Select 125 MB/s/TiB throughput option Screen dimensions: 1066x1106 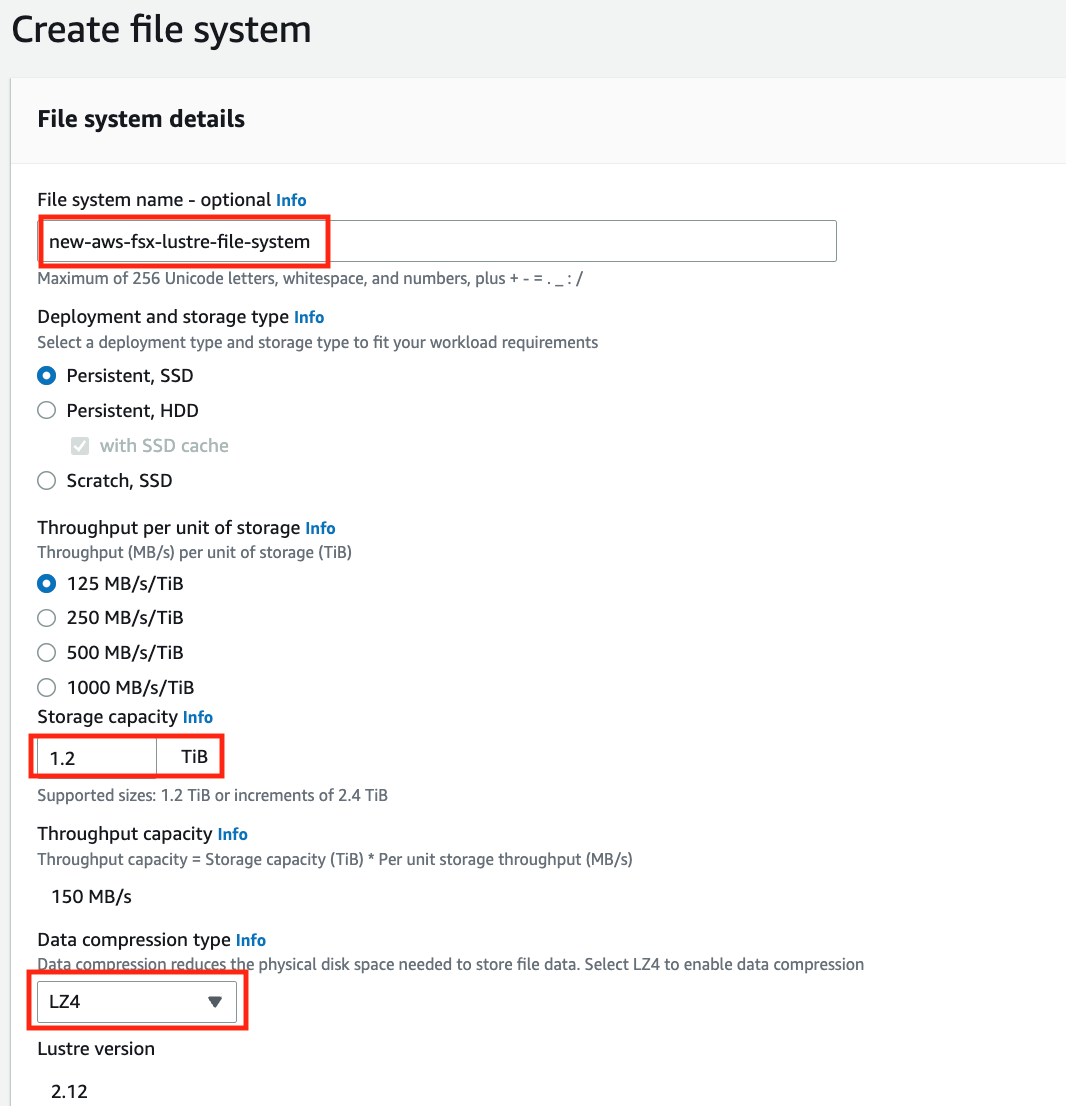46,583
